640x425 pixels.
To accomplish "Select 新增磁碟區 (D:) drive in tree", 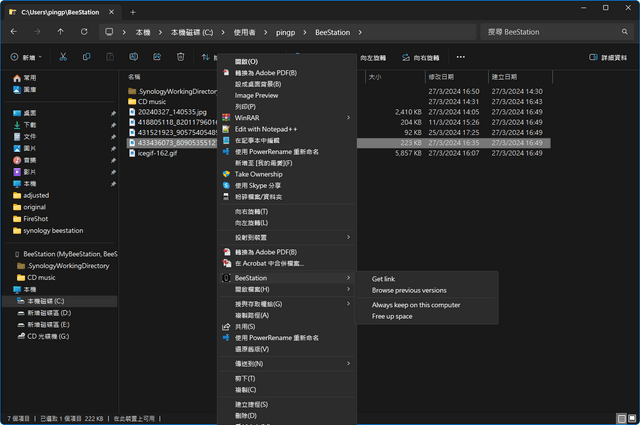I will point(44,313).
